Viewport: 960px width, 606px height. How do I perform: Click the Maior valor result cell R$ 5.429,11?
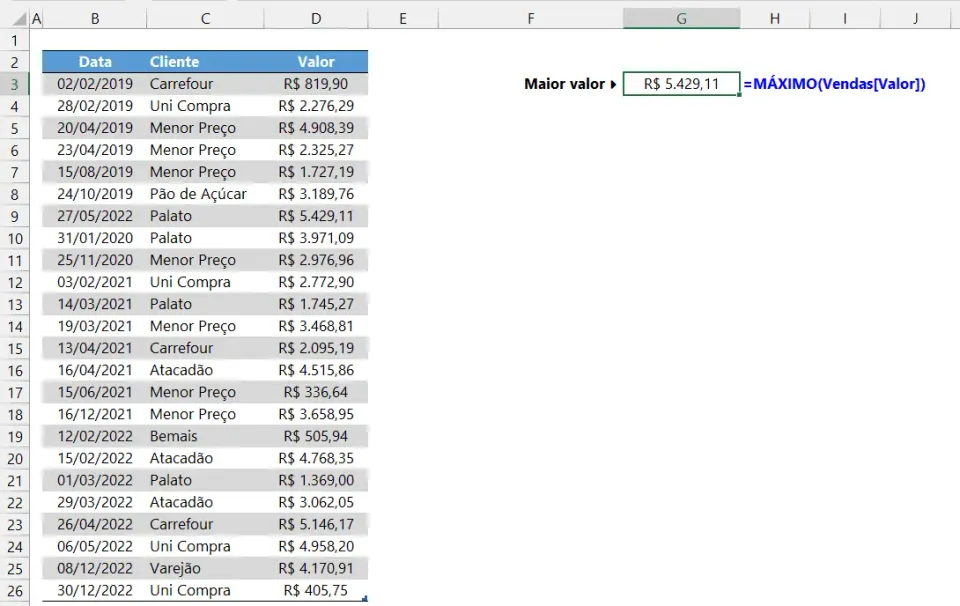click(x=681, y=84)
